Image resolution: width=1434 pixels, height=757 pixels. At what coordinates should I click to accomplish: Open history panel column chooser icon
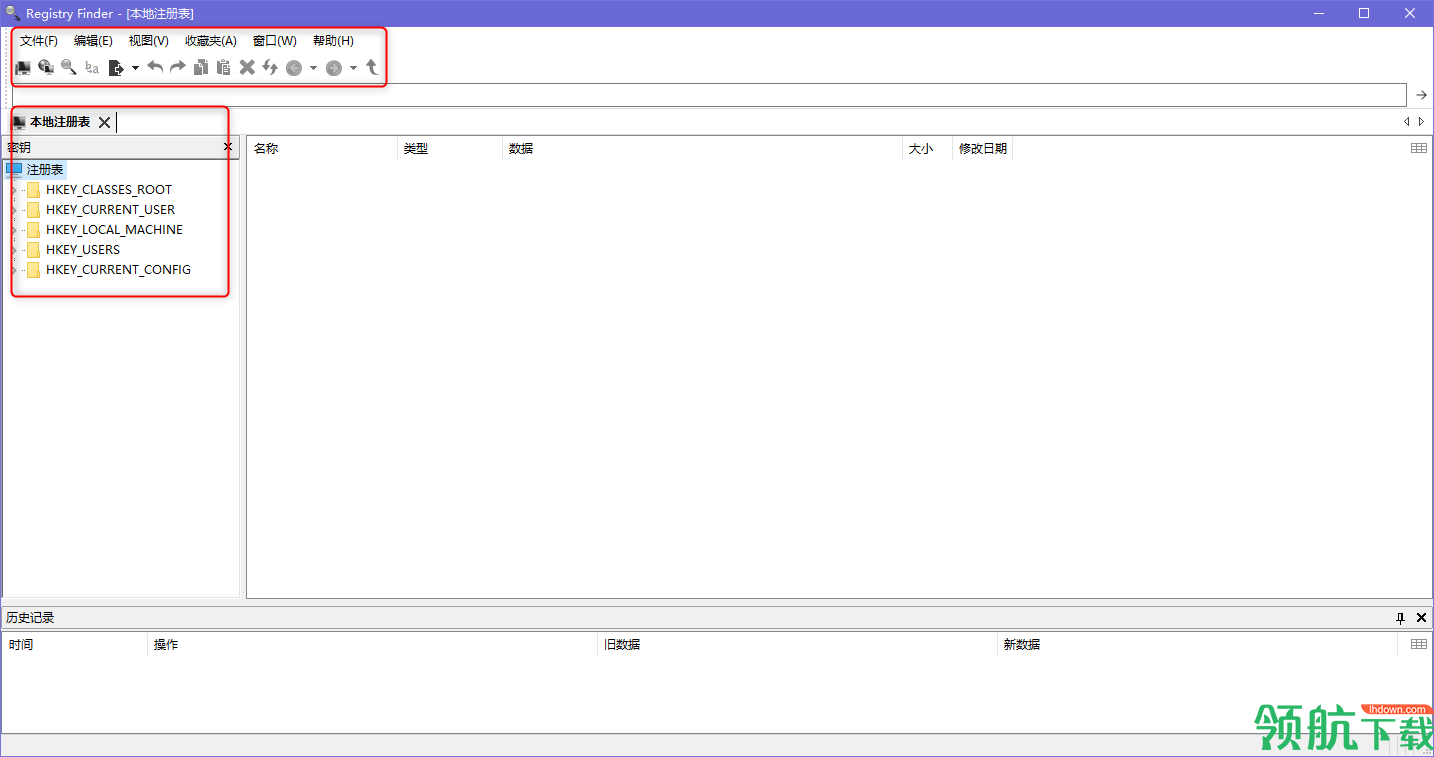pyautogui.click(x=1419, y=644)
